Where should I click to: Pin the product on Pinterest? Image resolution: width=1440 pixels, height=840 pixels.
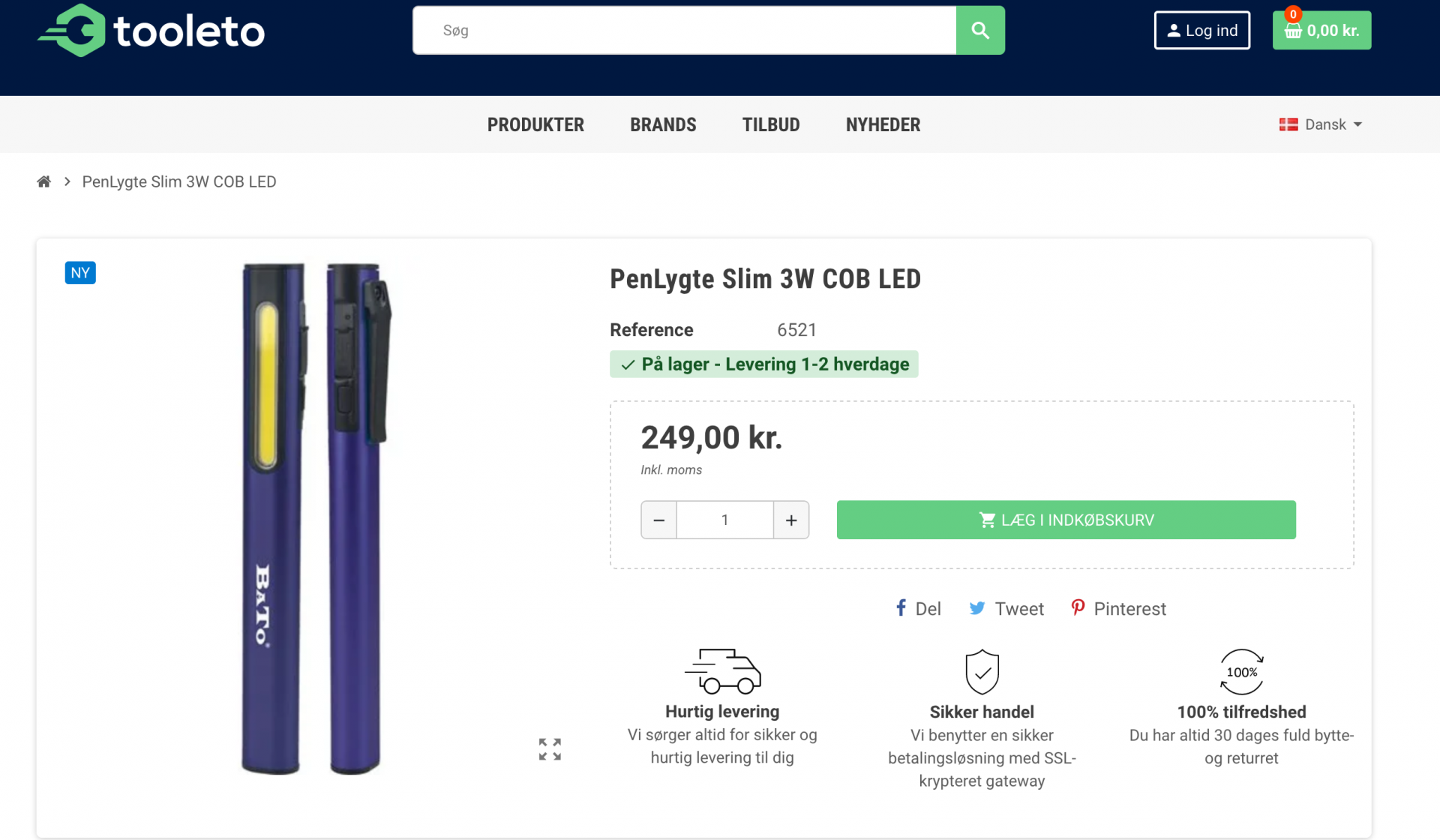tap(1118, 608)
